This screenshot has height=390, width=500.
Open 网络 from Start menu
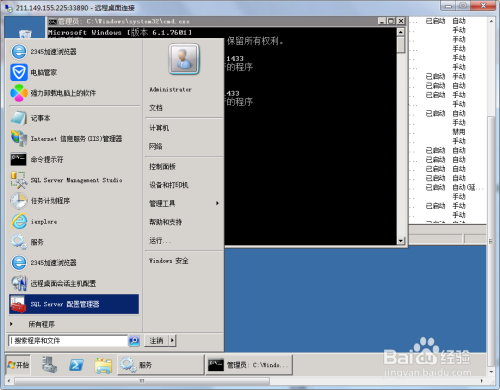(156, 146)
